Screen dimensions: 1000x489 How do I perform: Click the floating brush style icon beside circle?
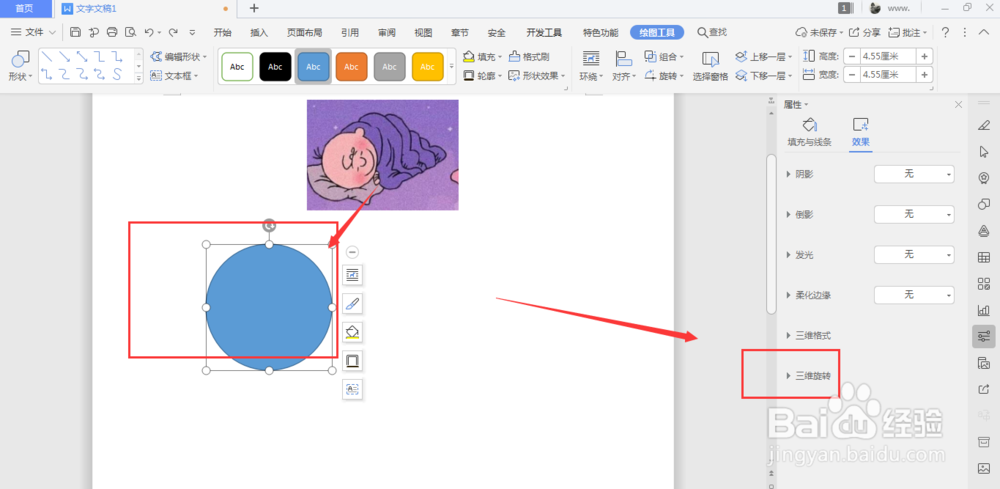coord(352,303)
